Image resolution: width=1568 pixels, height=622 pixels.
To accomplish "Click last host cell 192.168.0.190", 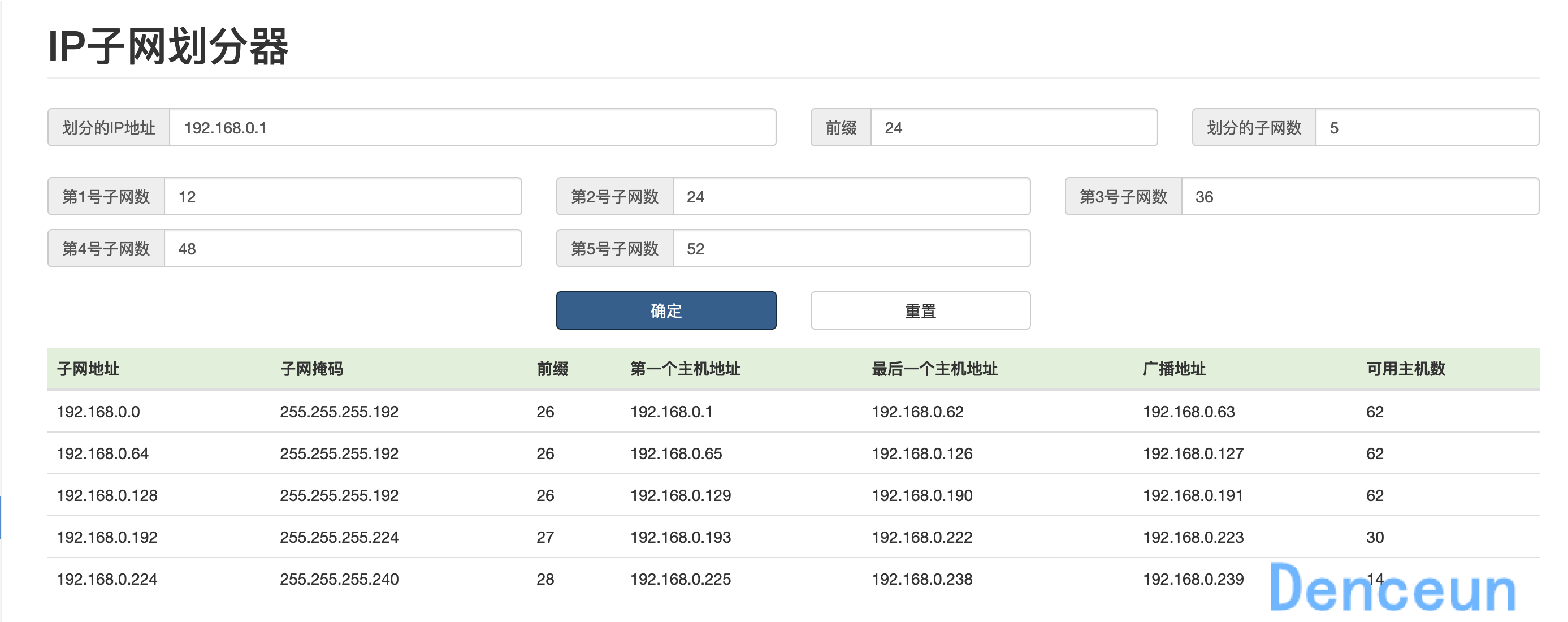I will pos(922,495).
